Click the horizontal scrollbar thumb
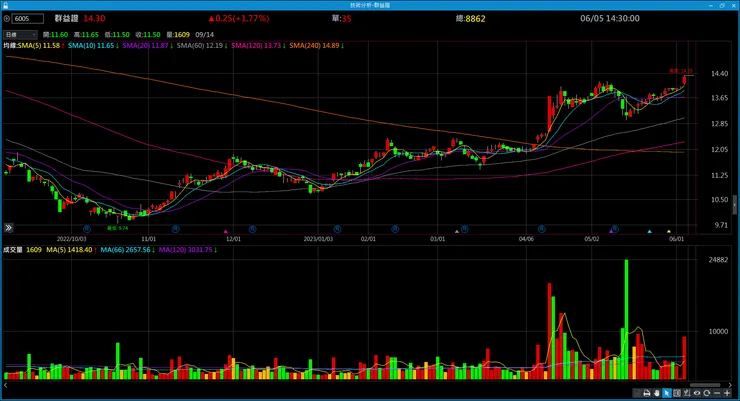Image resolution: width=740 pixels, height=401 pixels. 705,385
